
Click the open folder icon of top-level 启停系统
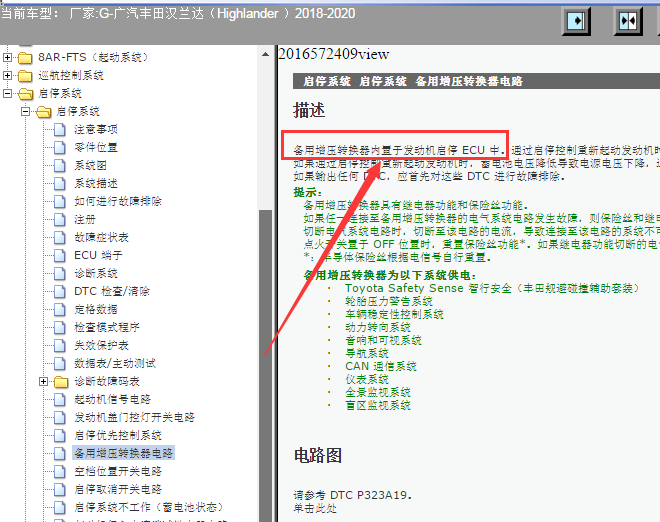(26, 93)
